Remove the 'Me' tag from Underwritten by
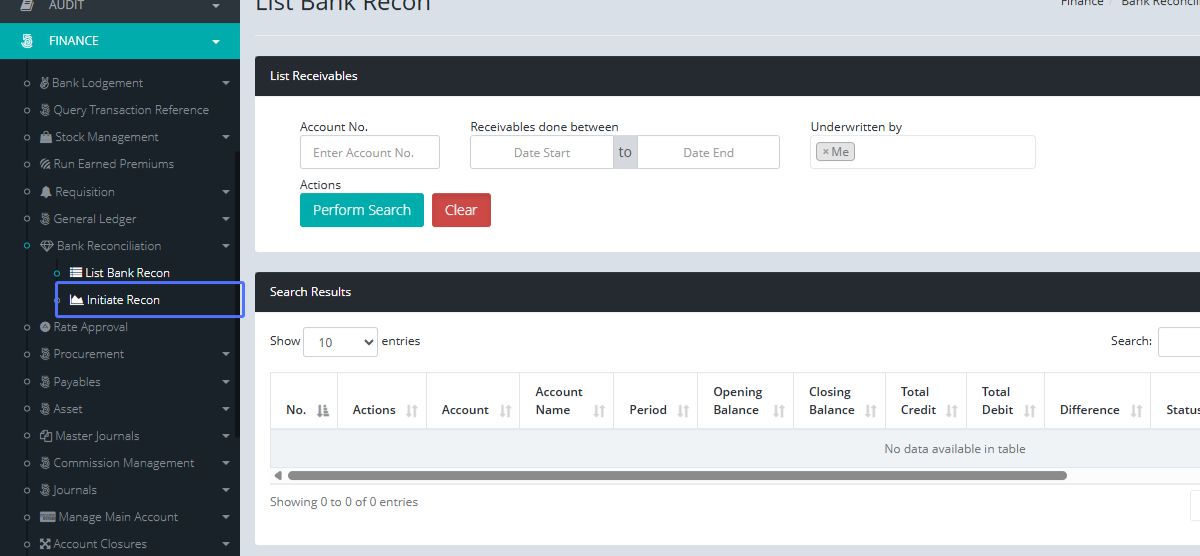The height and width of the screenshot is (556, 1200). [x=825, y=152]
